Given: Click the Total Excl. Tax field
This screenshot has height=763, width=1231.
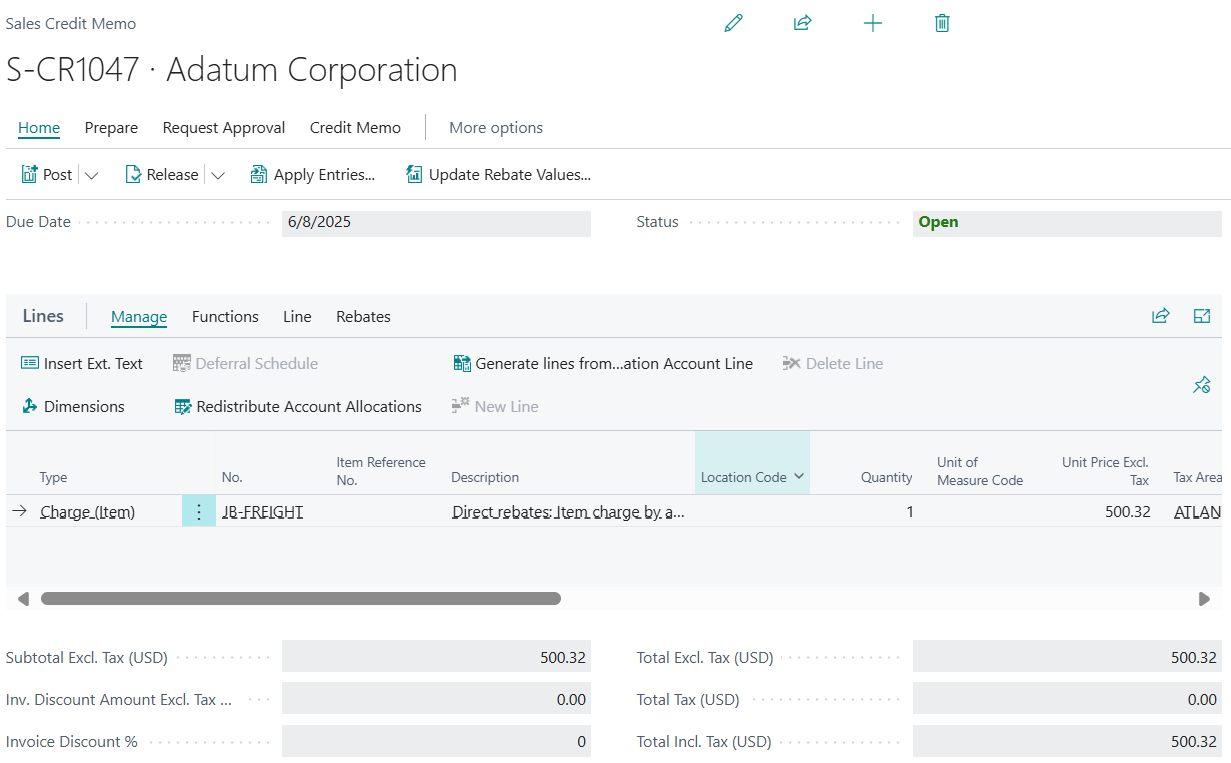Looking at the screenshot, I should click(x=1067, y=657).
